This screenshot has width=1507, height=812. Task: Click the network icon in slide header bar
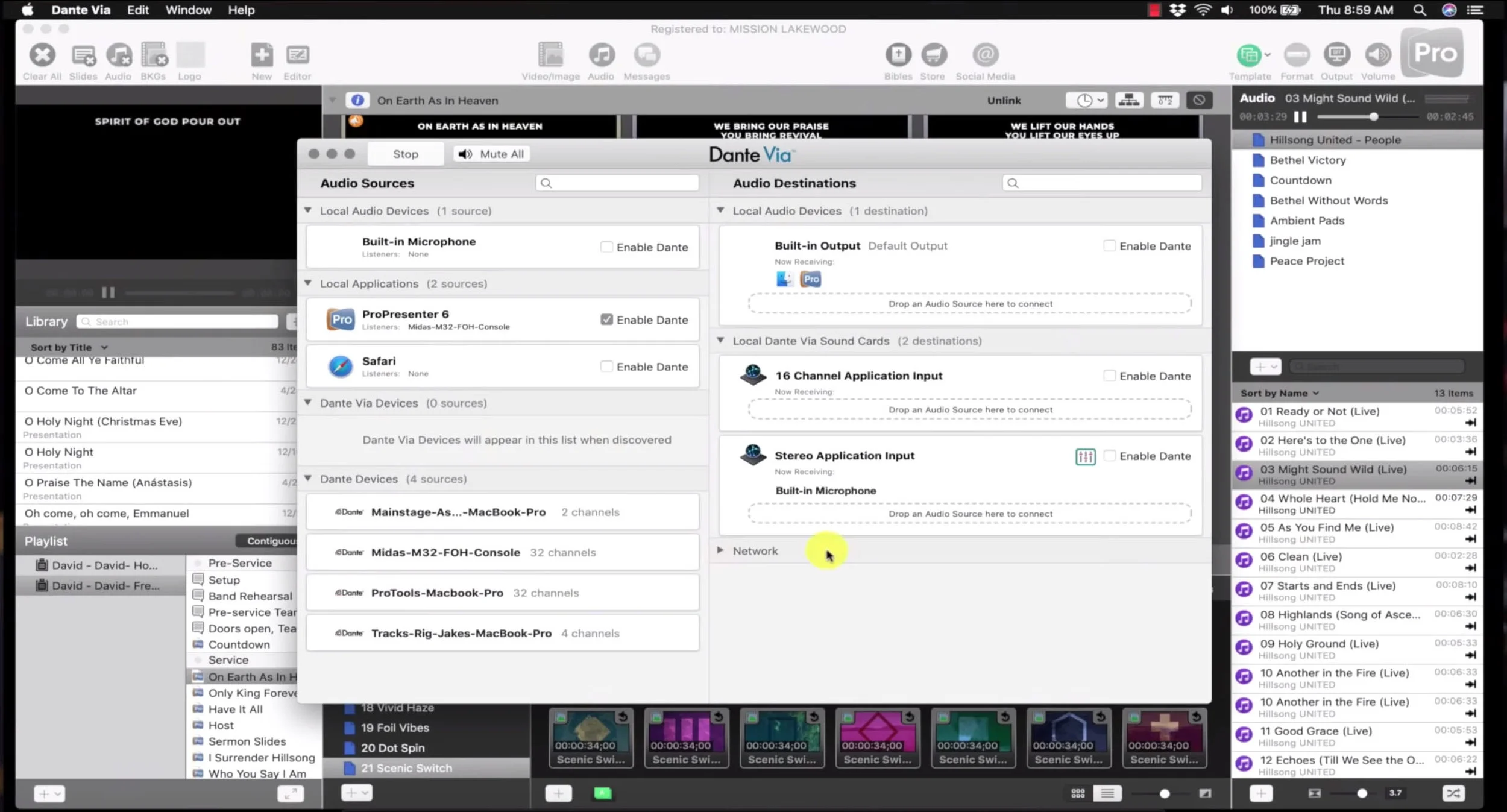(1129, 100)
